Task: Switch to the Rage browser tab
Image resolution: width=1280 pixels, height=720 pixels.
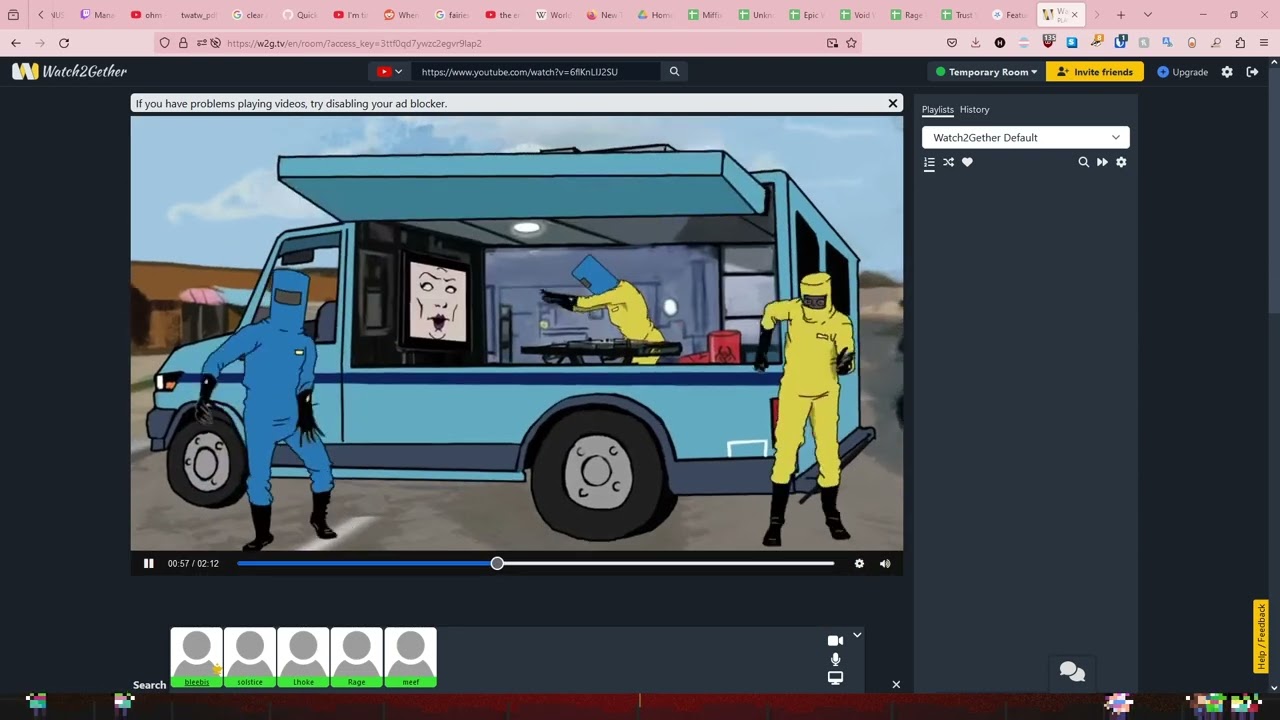Action: 908,15
